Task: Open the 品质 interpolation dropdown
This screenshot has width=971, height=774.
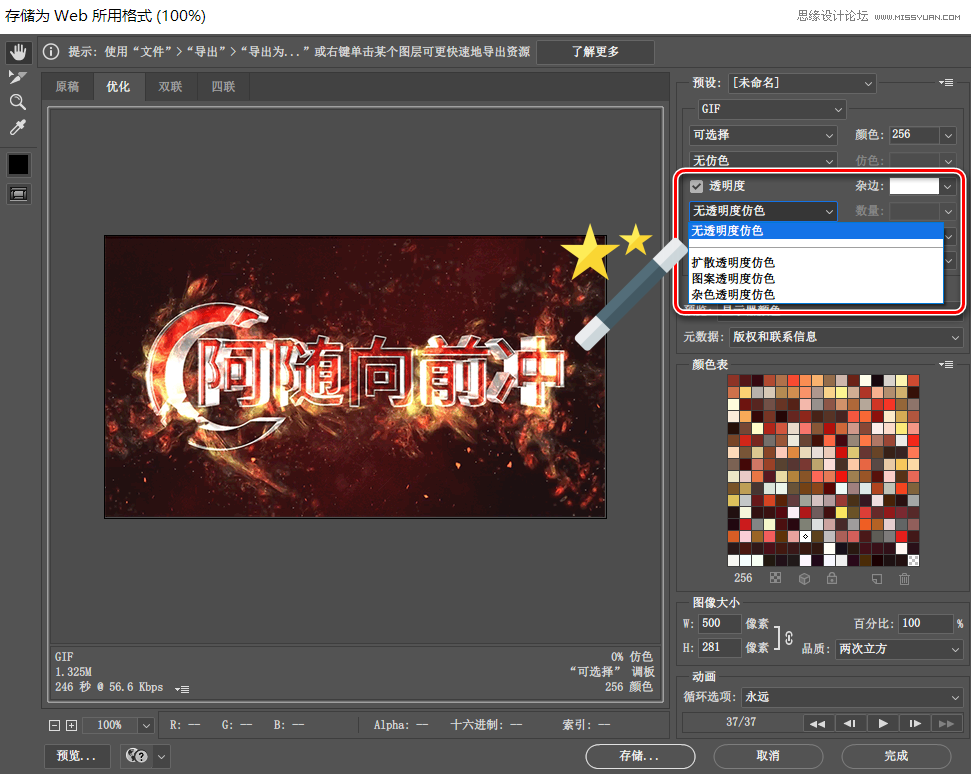Action: pos(896,650)
